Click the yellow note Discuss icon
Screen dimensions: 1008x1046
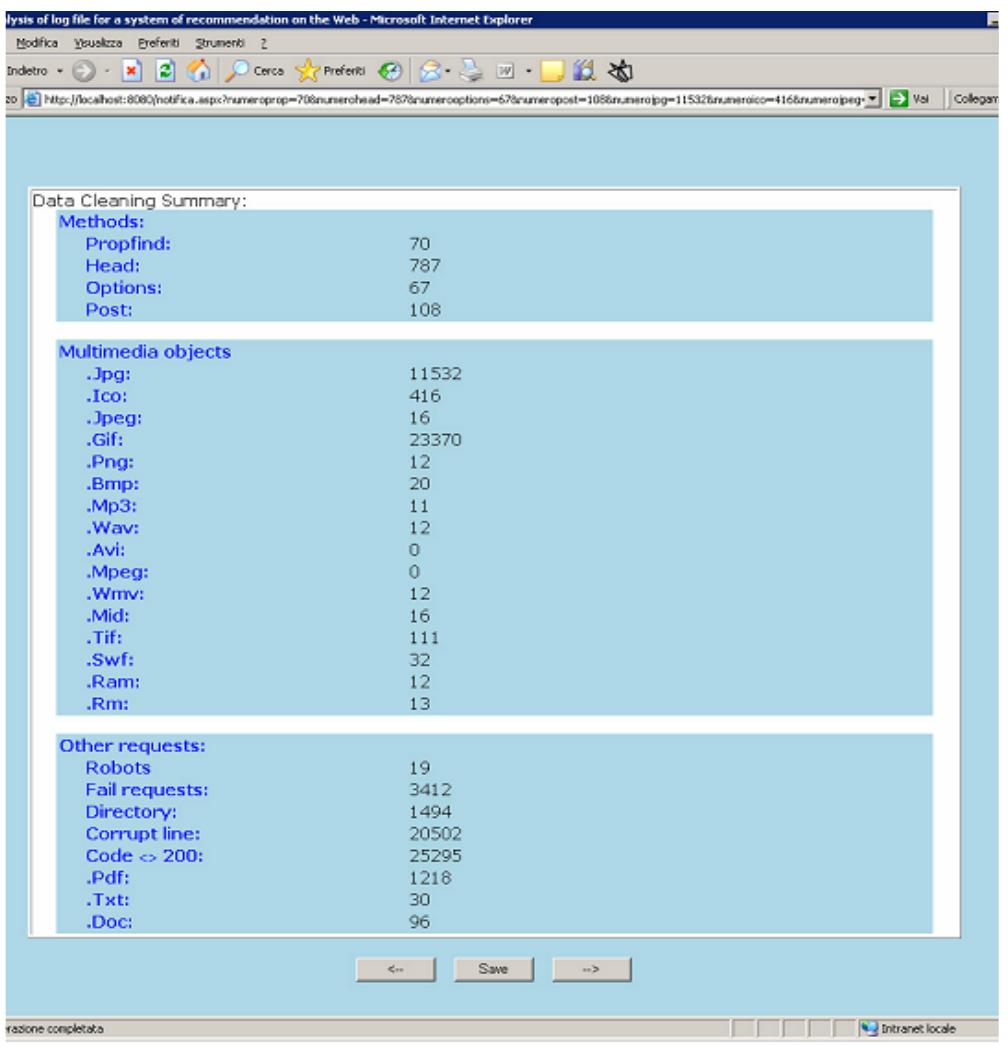[552, 71]
